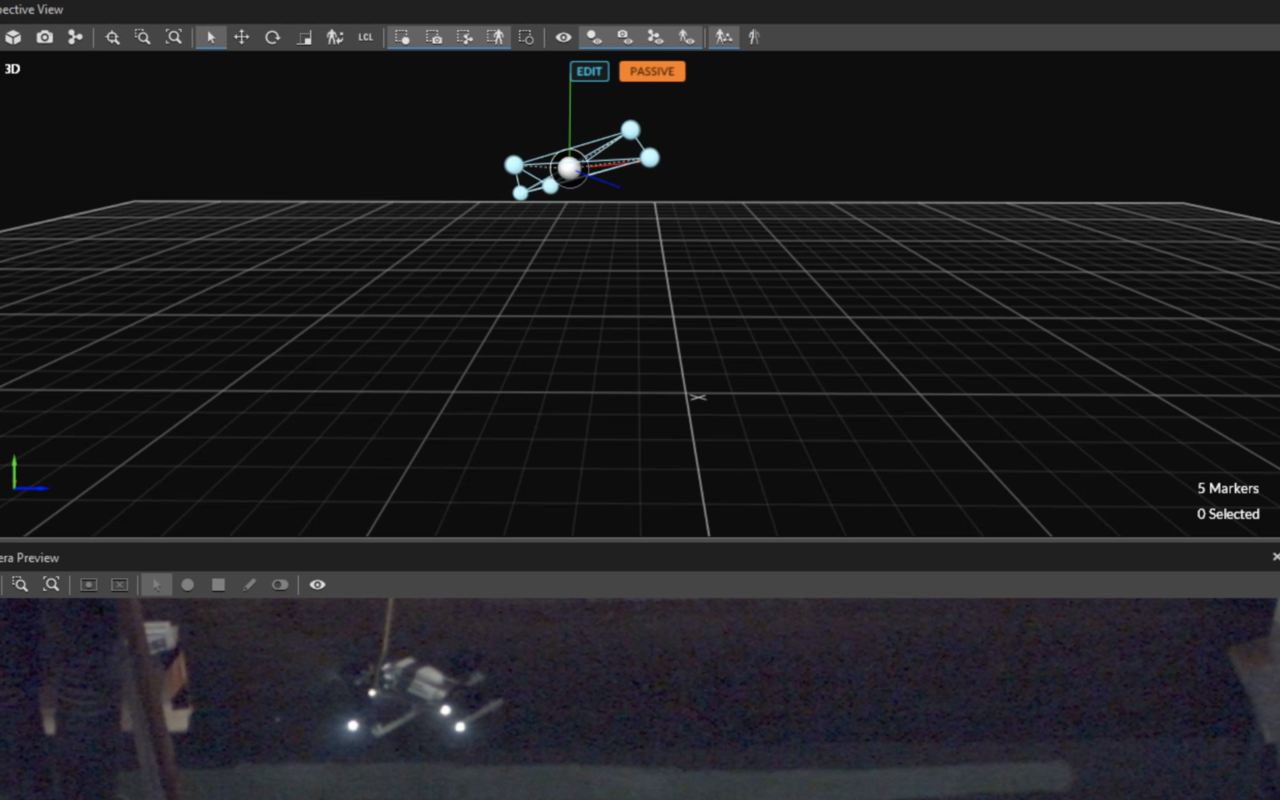Select the pencil draw mask tool
Image resolution: width=1280 pixels, height=800 pixels.
point(249,584)
